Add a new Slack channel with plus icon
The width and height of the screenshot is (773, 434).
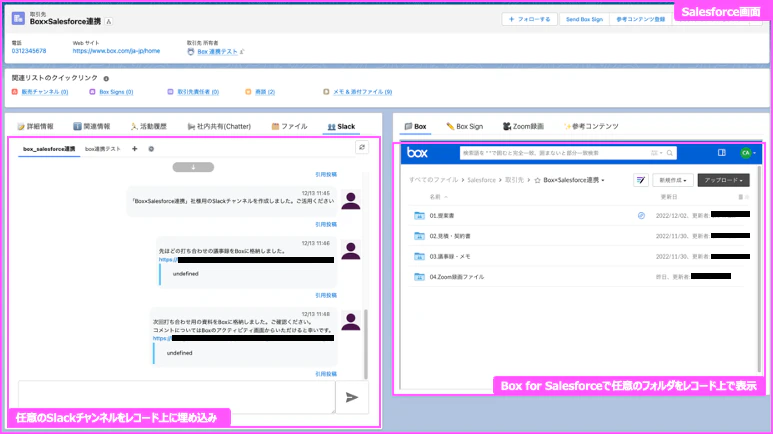pyautogui.click(x=135, y=148)
